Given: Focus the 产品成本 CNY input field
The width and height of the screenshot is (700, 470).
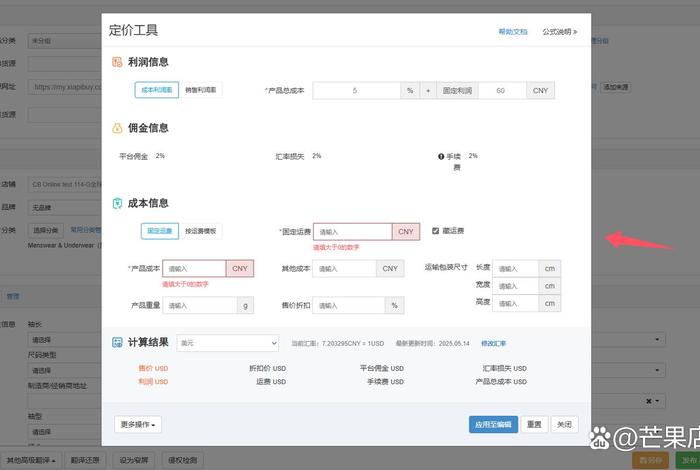Looking at the screenshot, I should (x=194, y=268).
